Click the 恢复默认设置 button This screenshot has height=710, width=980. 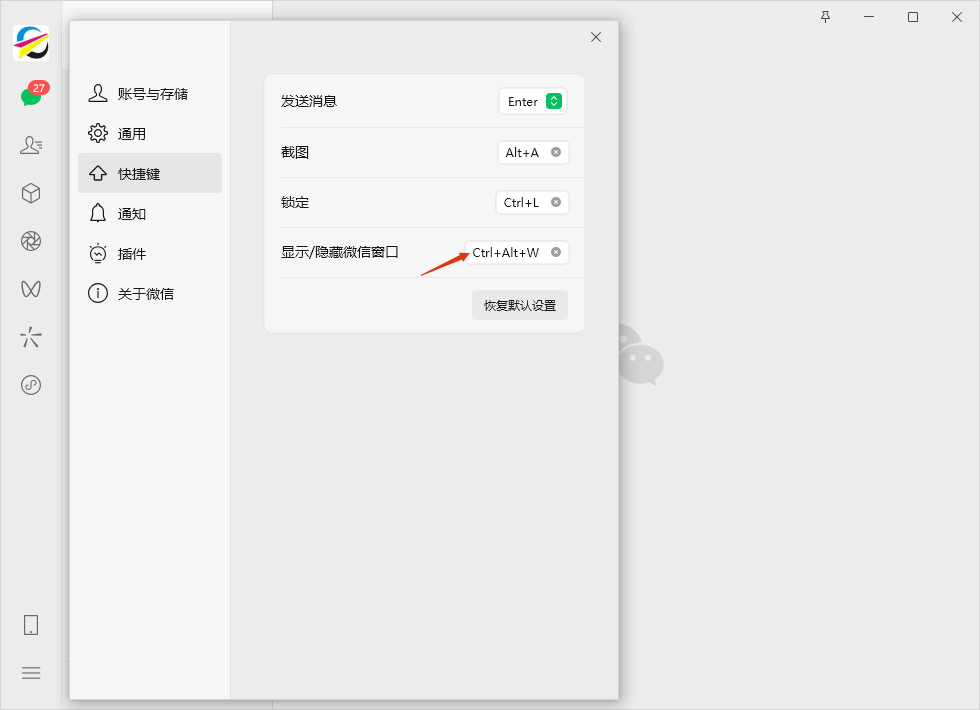(520, 305)
